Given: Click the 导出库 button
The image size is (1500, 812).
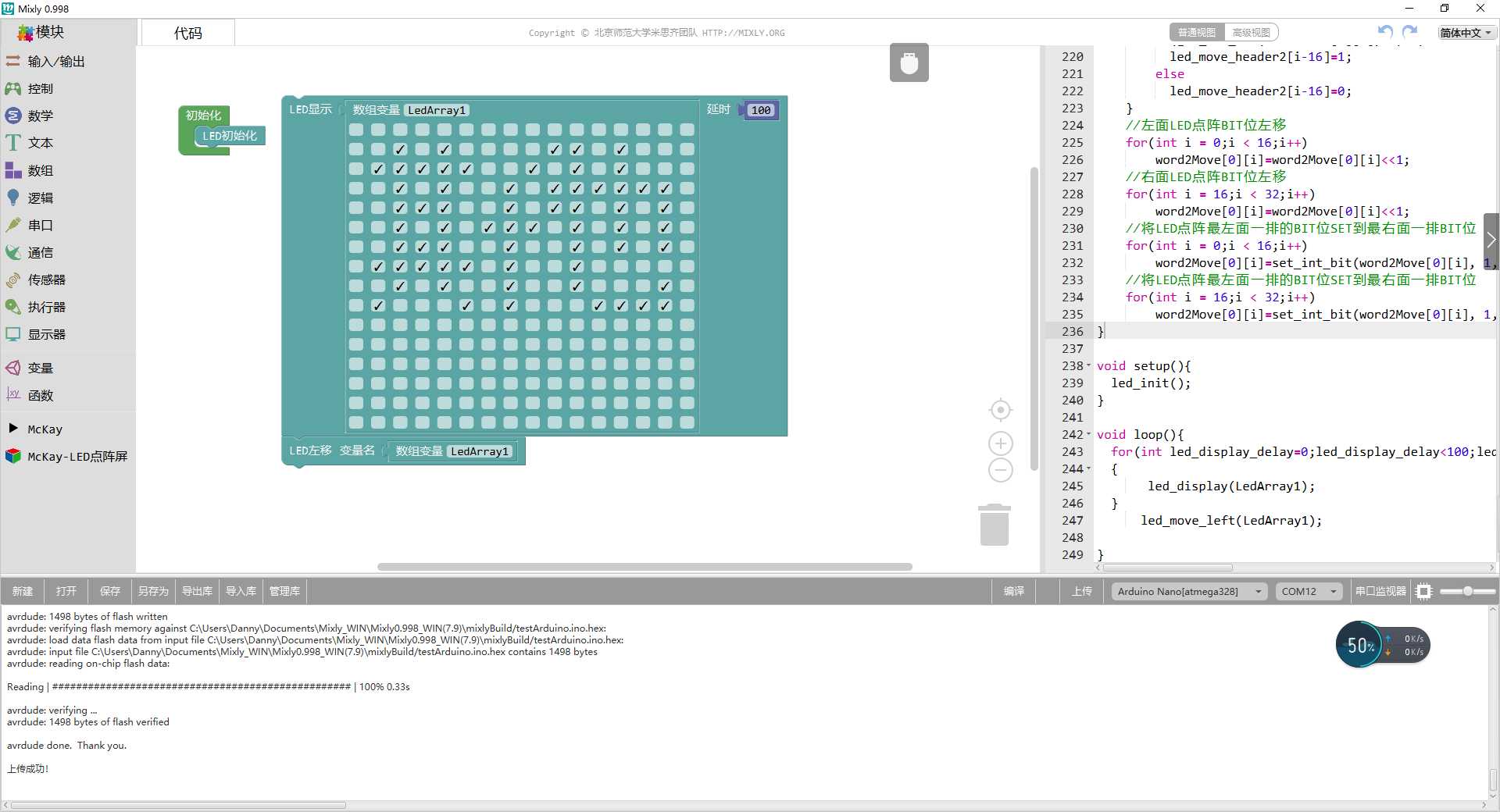Looking at the screenshot, I should 197,591.
